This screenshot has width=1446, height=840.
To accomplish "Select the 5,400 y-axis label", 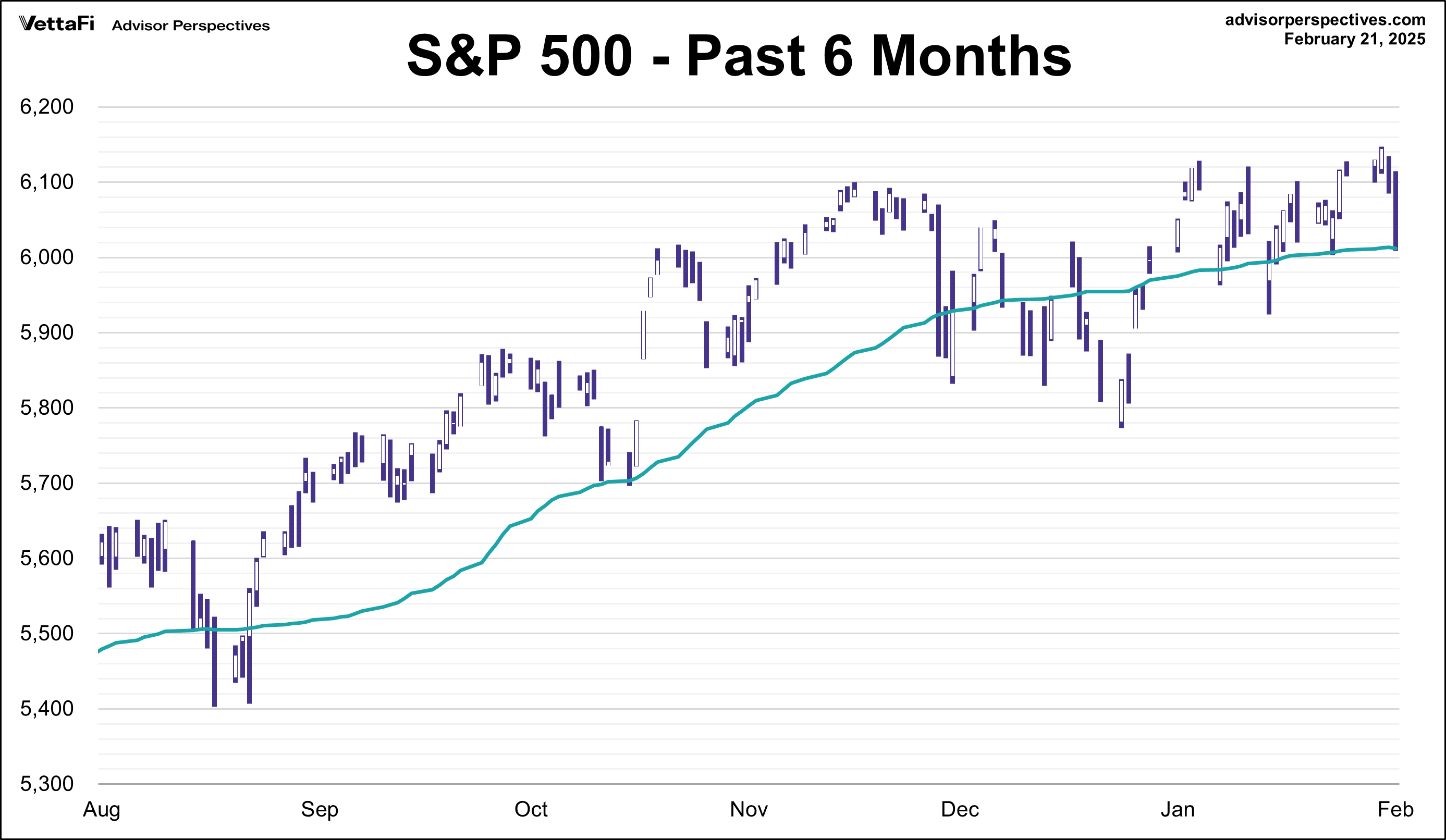I will 47,709.
